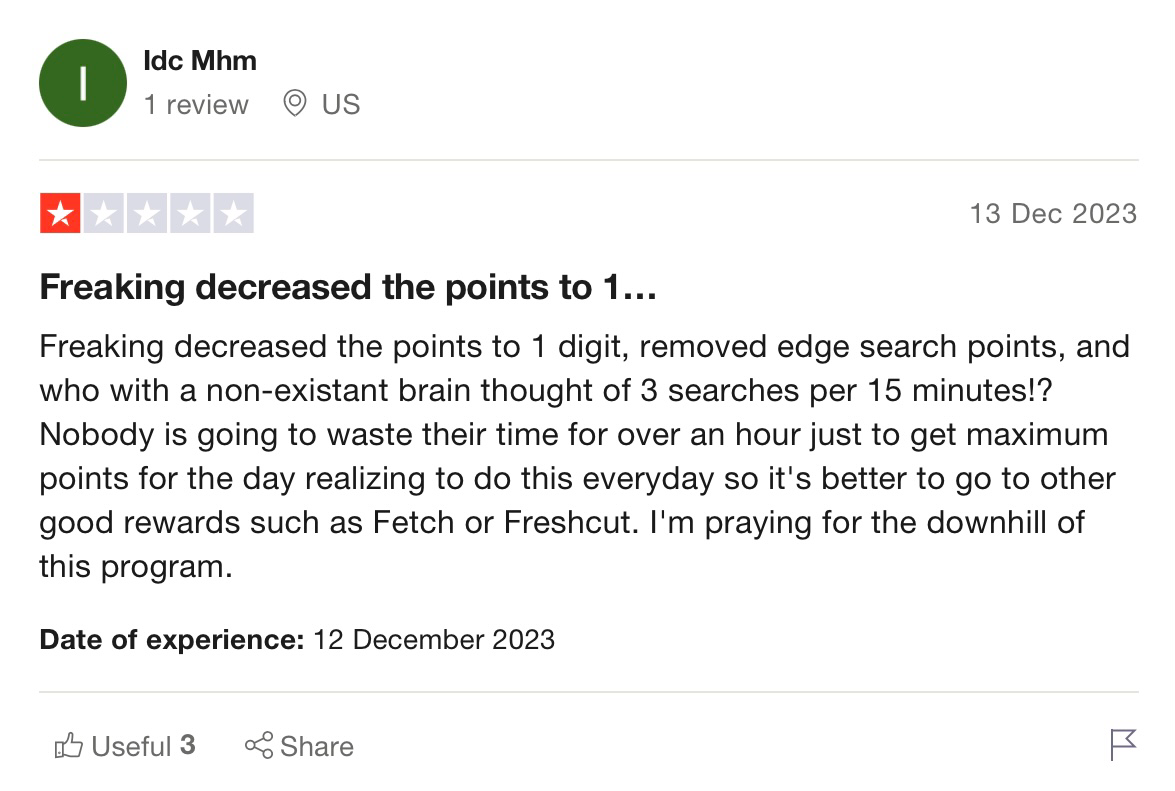Click the green avatar circle with letter I
Viewport: 1175px width, 791px height.
82,83
